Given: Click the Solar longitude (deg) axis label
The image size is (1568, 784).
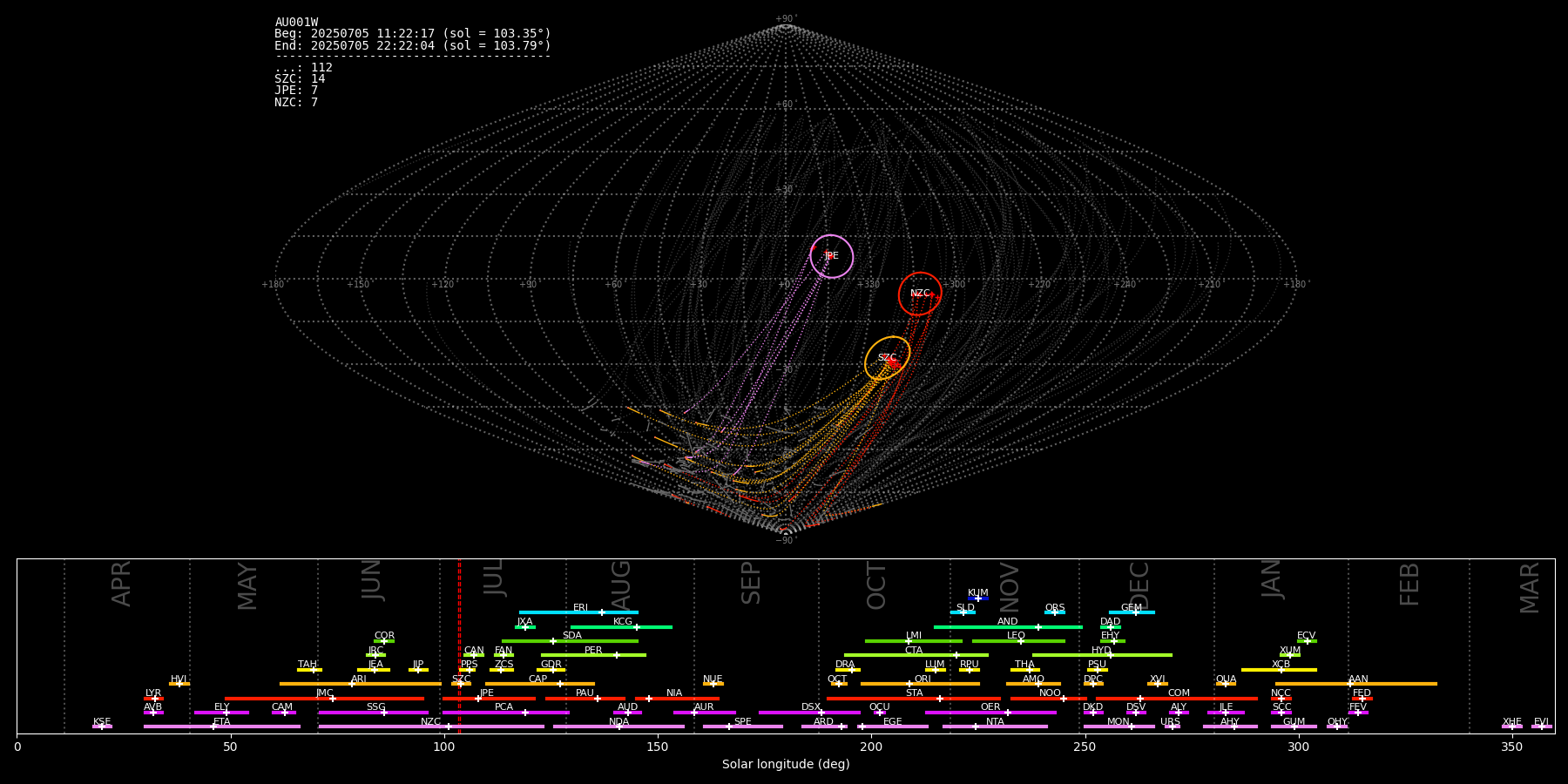Looking at the screenshot, I should [x=786, y=765].
